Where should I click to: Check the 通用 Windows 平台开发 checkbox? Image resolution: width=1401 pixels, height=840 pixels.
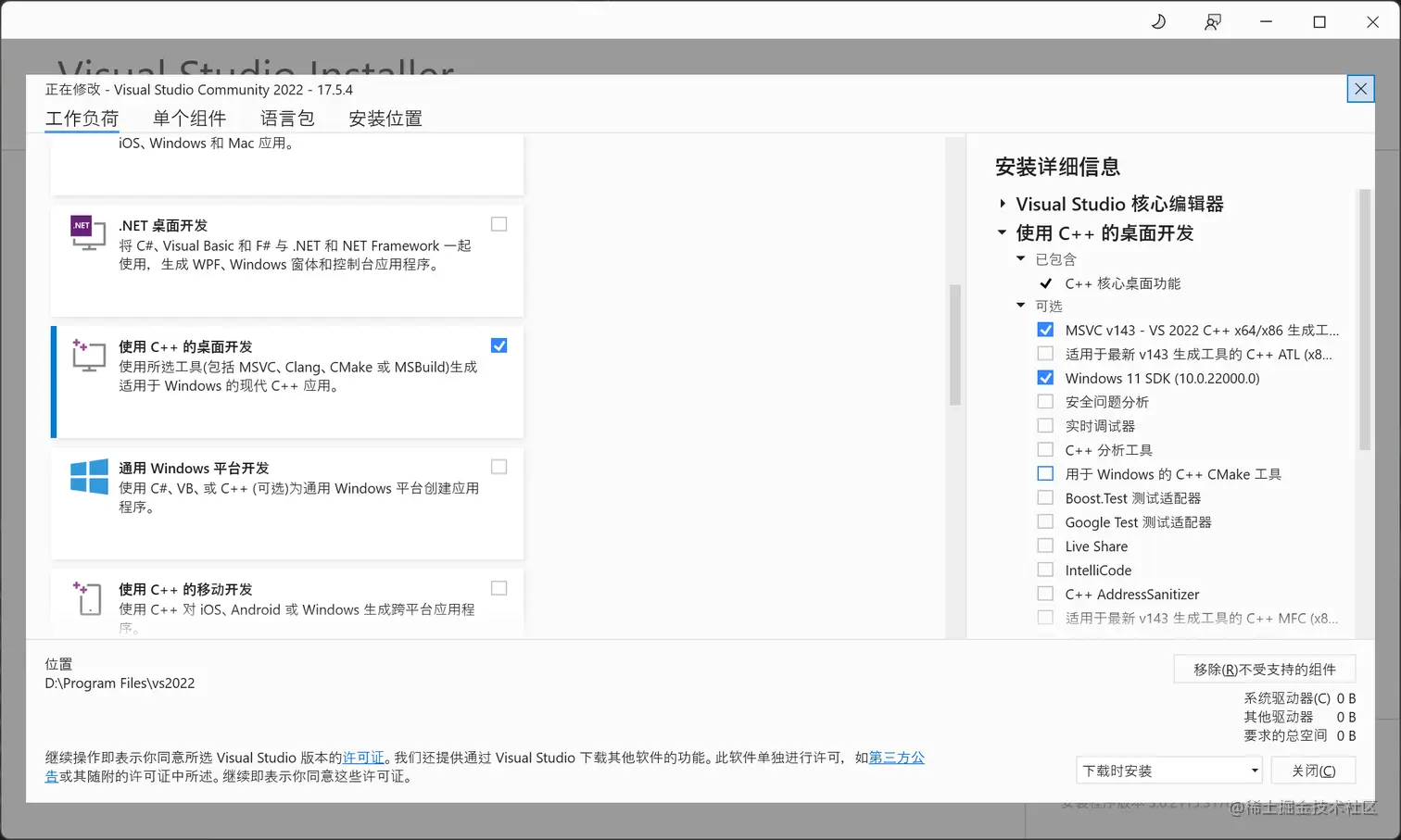click(499, 466)
